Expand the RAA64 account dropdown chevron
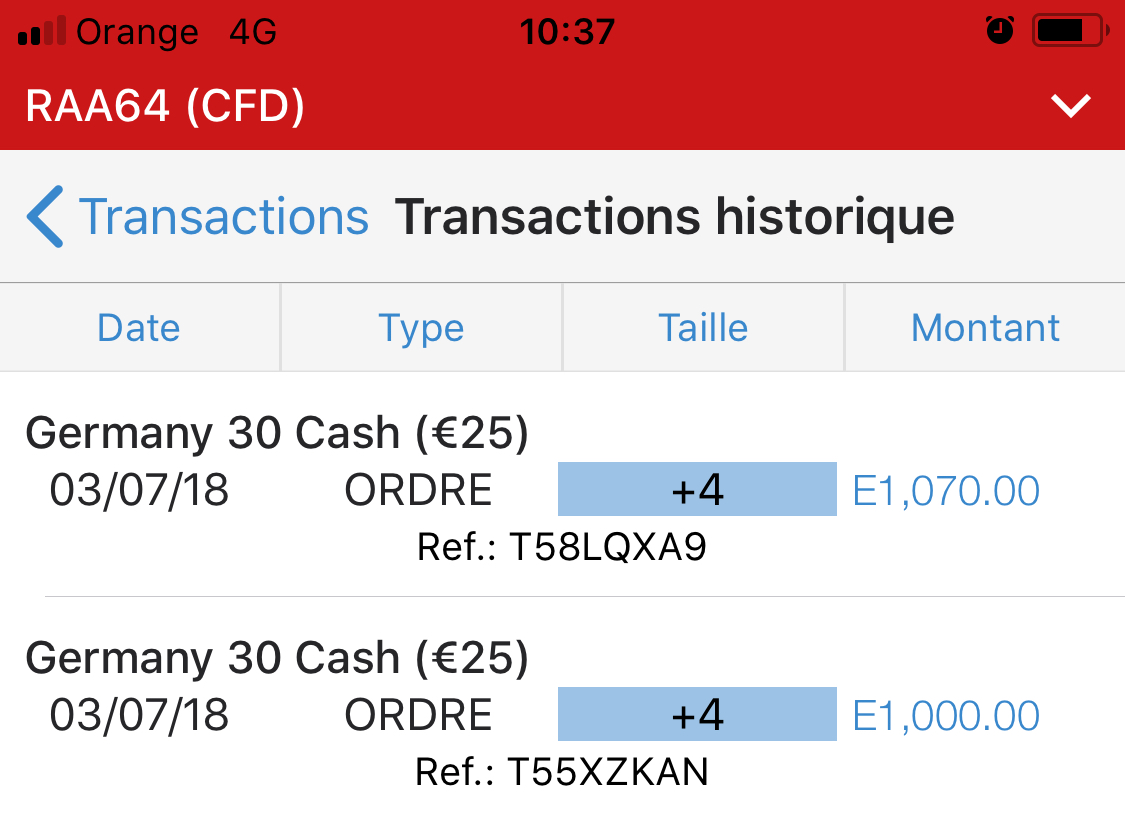Screen dimensions: 1125x814 coord(1071,105)
